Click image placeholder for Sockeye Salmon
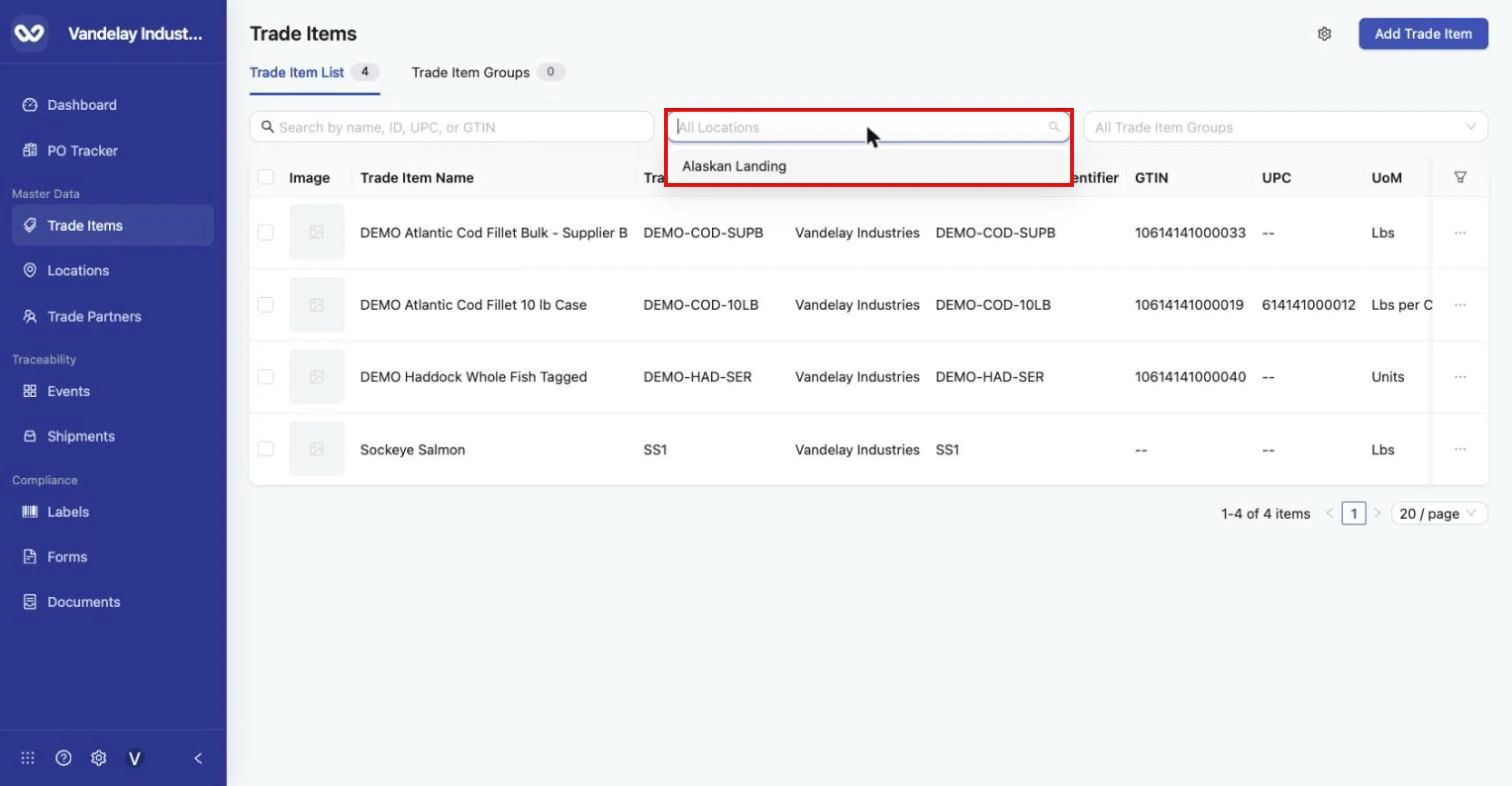This screenshot has height=786, width=1512. pyautogui.click(x=316, y=449)
